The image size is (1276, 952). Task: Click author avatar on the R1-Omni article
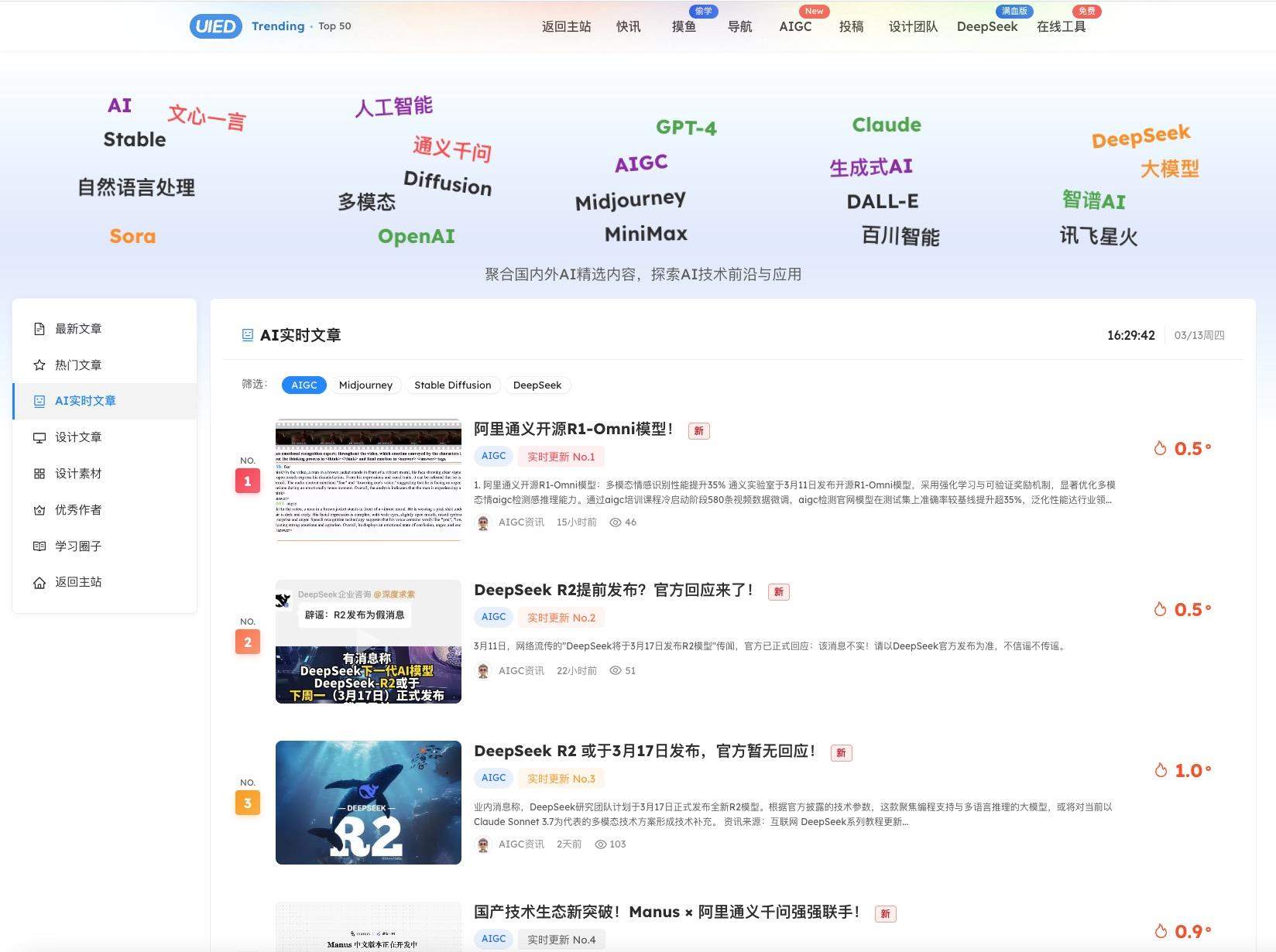pos(483,522)
